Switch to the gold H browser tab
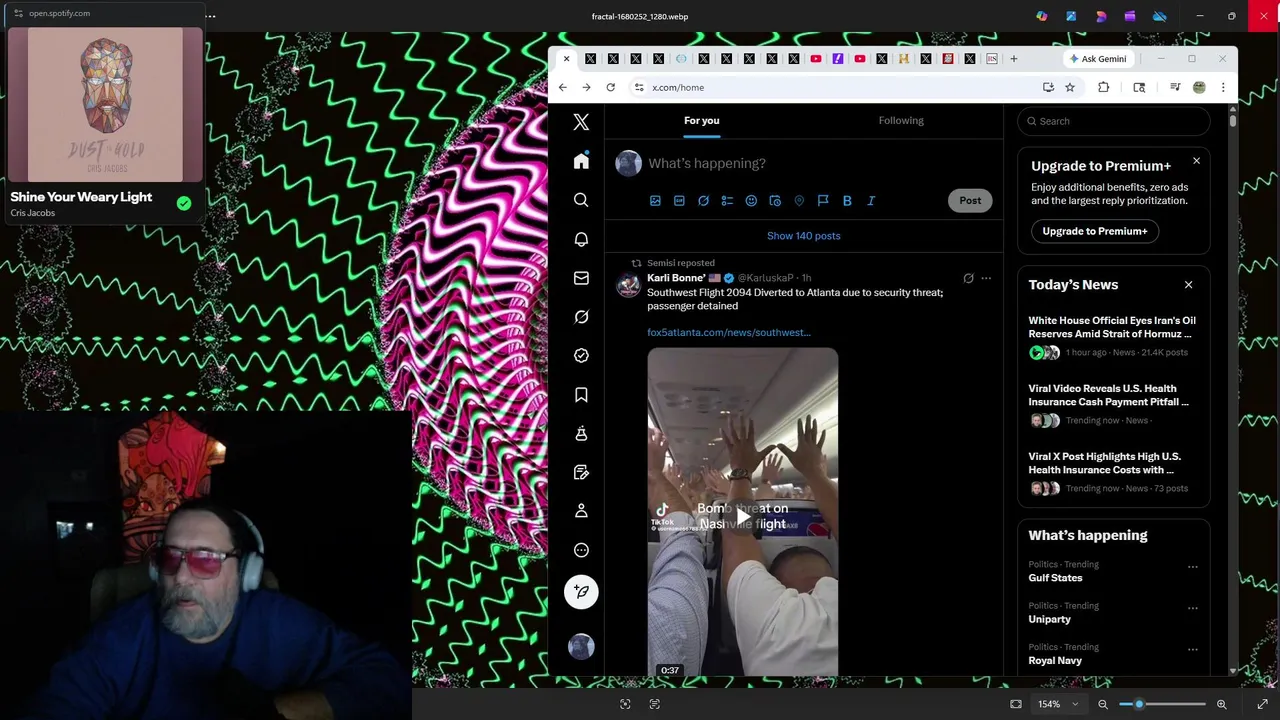 point(903,59)
